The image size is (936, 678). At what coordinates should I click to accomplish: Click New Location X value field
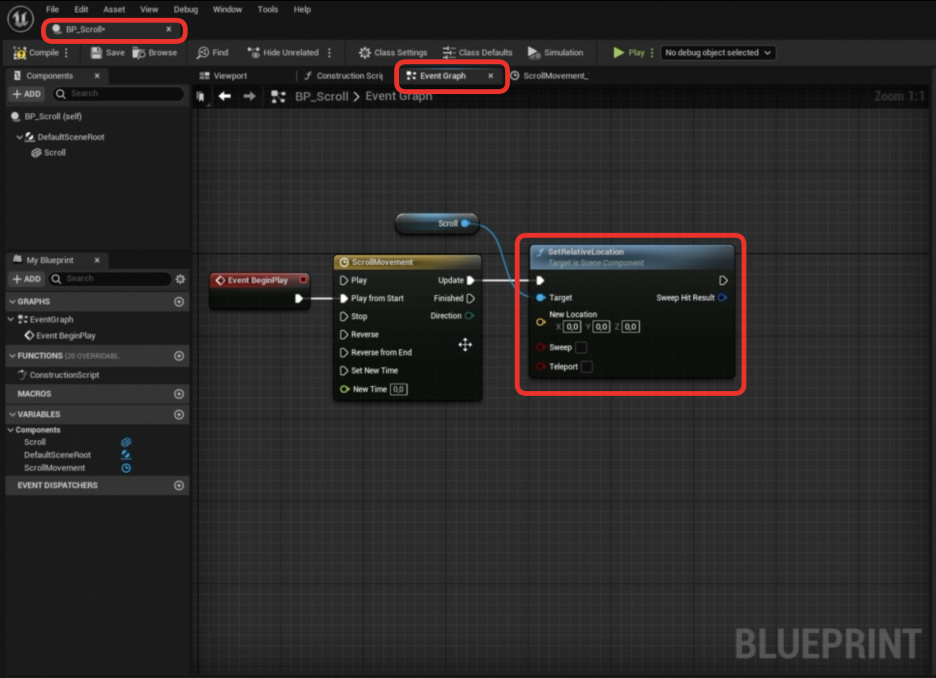[572, 326]
